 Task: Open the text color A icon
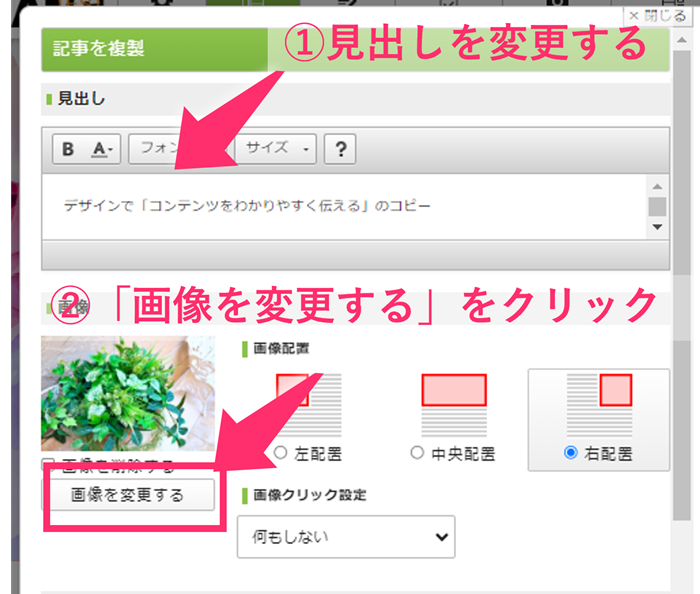pos(102,149)
